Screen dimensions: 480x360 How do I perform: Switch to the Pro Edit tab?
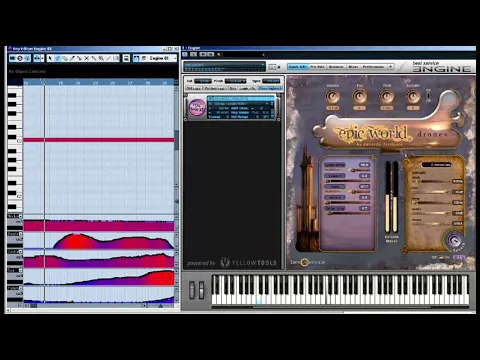[x=317, y=67]
